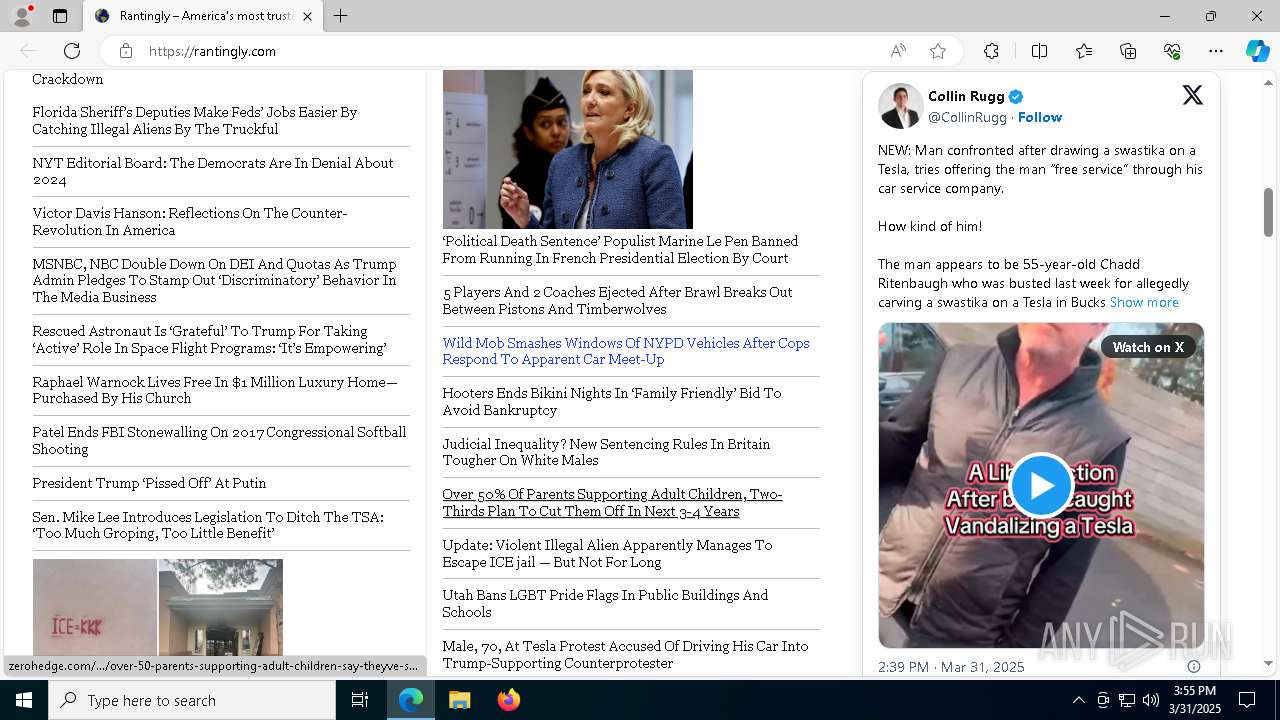Open browser Extensions icon
Image resolution: width=1280 pixels, height=720 pixels.
pos(991,51)
